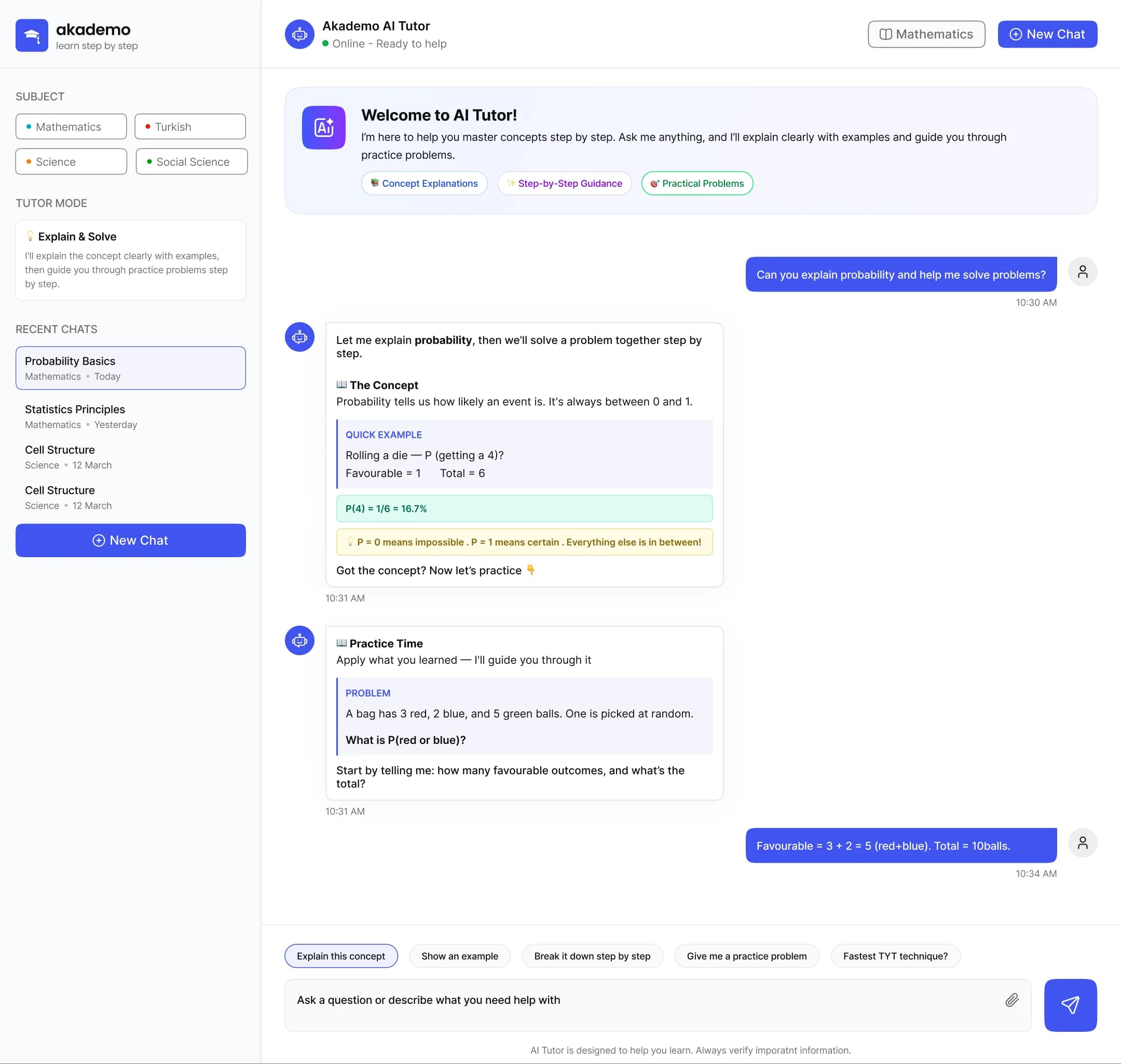Click the user avatar beside the Favourable reply
The height and width of the screenshot is (1064, 1121).
(1082, 843)
